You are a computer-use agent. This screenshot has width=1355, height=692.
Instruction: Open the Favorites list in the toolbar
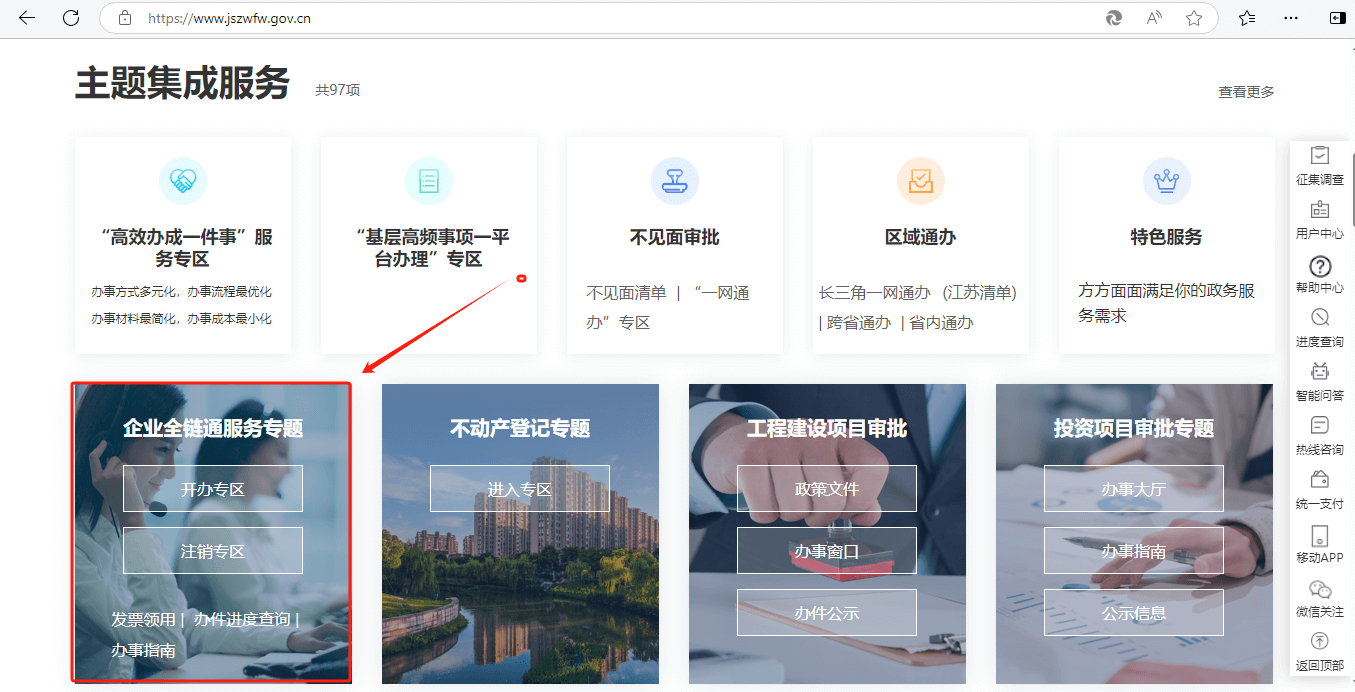[x=1247, y=18]
